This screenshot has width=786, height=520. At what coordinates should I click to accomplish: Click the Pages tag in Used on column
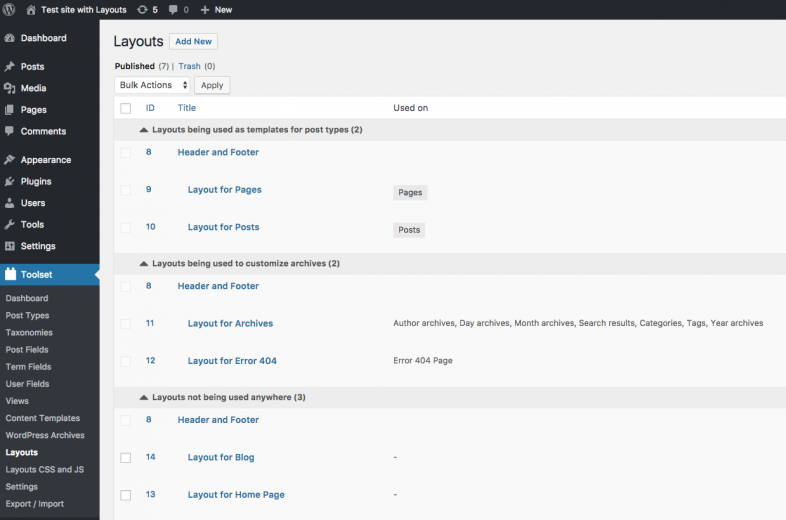tap(410, 193)
